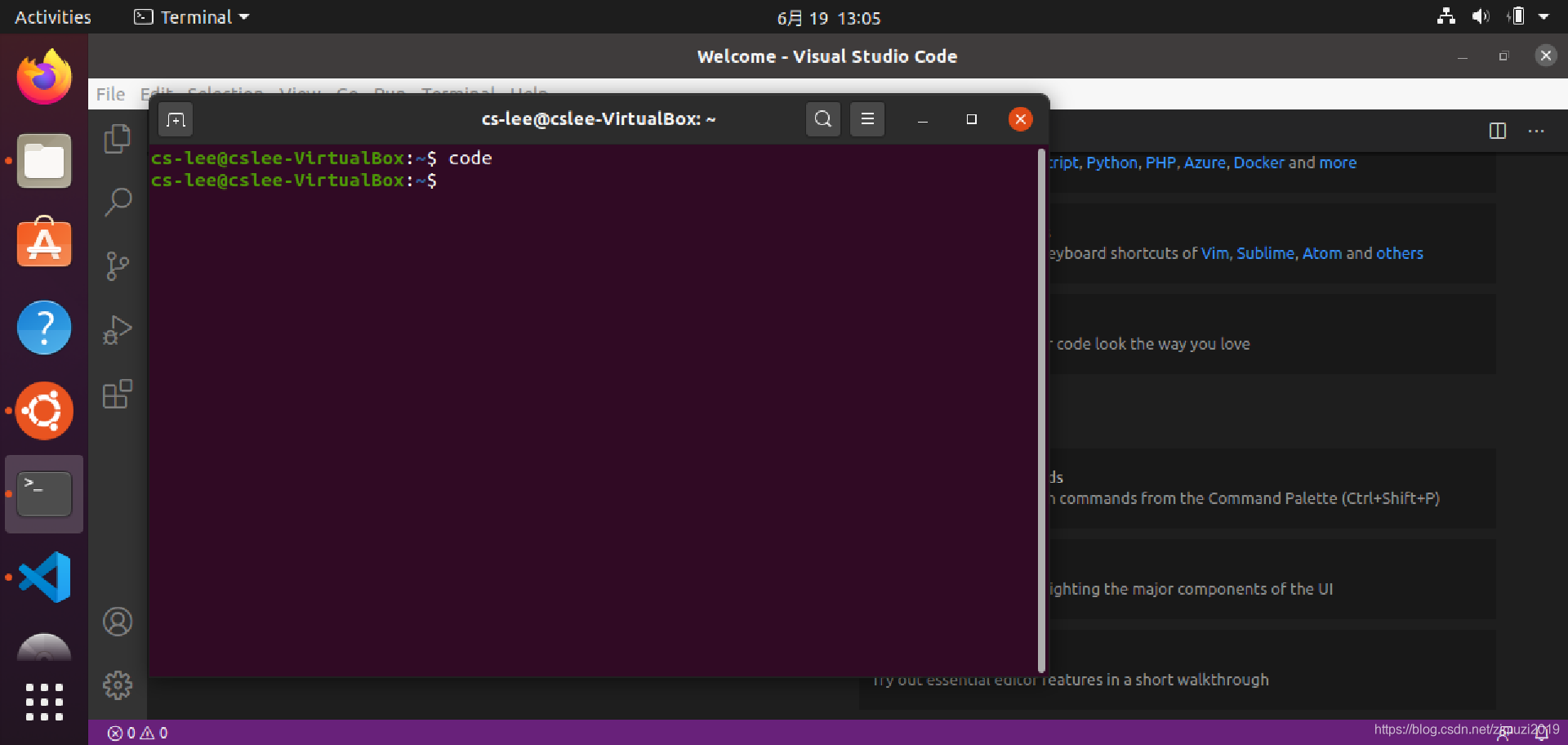Open the VS Code Search view

click(x=118, y=202)
